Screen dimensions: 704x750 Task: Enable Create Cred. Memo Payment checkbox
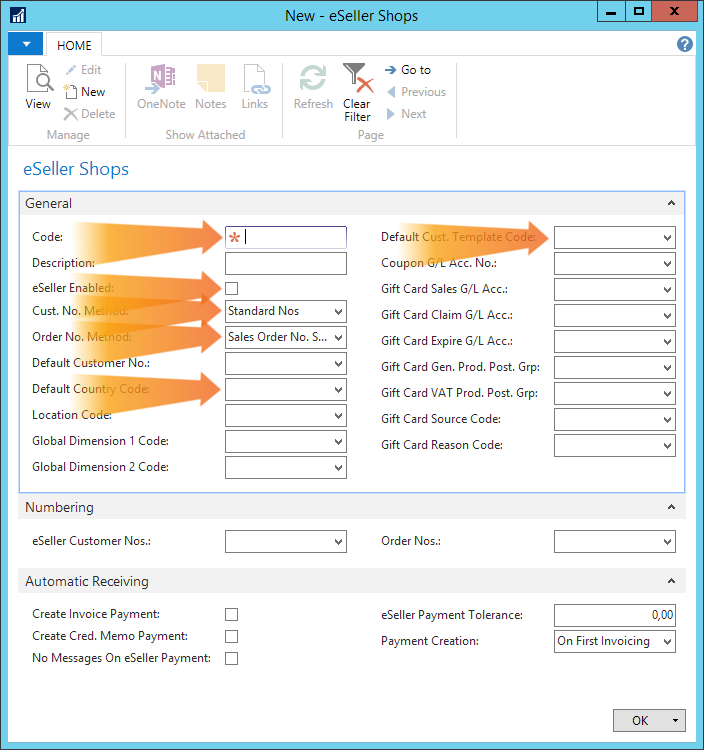tap(231, 636)
